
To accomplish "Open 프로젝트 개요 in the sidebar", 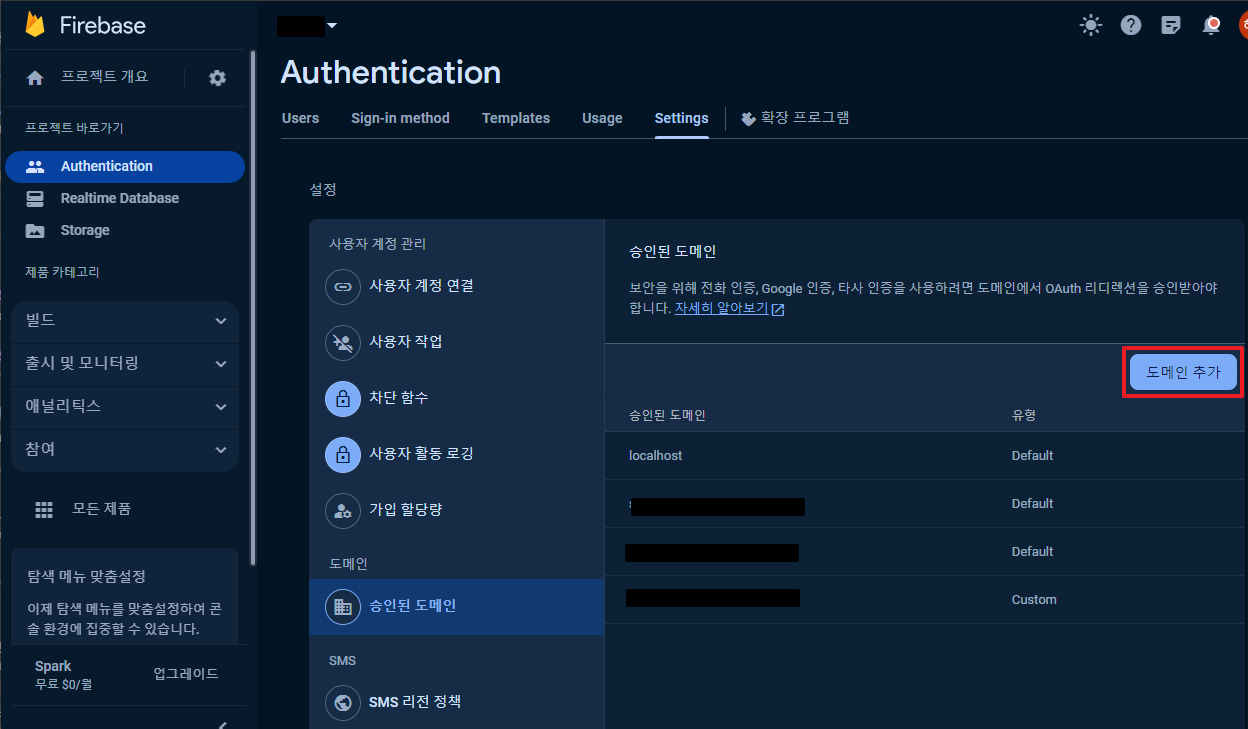I will (x=104, y=77).
